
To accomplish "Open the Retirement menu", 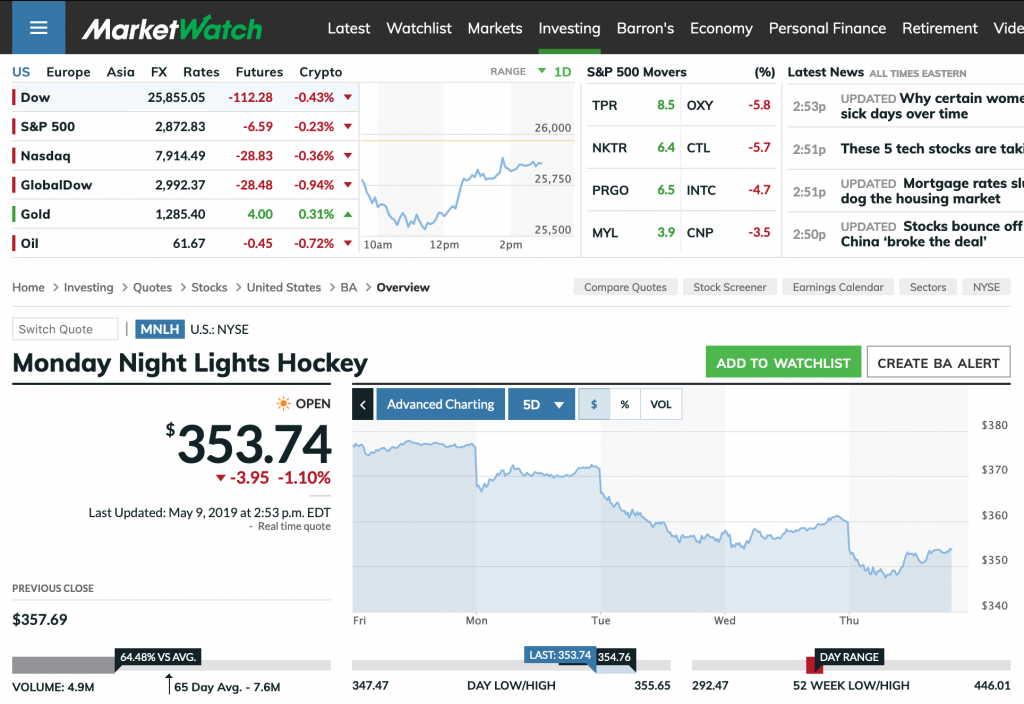I will (x=940, y=28).
